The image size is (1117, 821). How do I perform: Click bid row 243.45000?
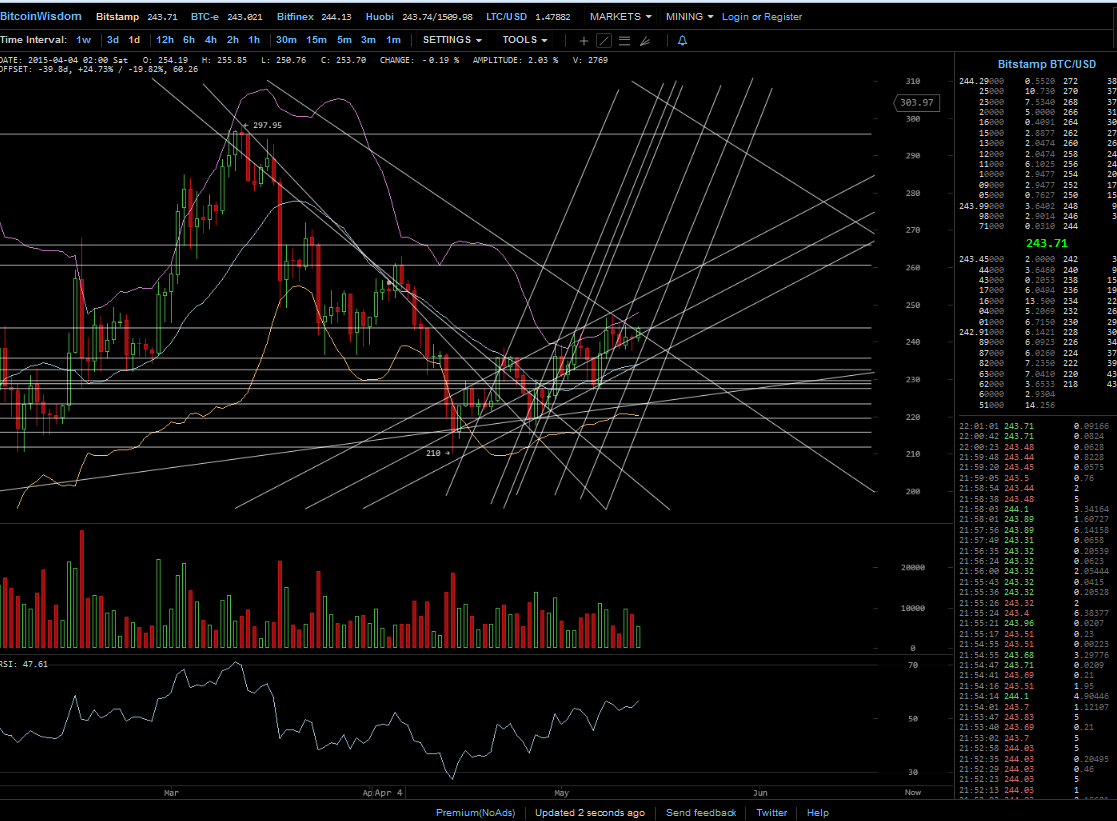pos(1036,259)
